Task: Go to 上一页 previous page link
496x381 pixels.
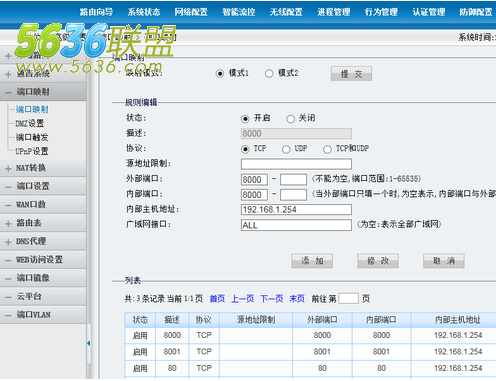Action: click(243, 299)
